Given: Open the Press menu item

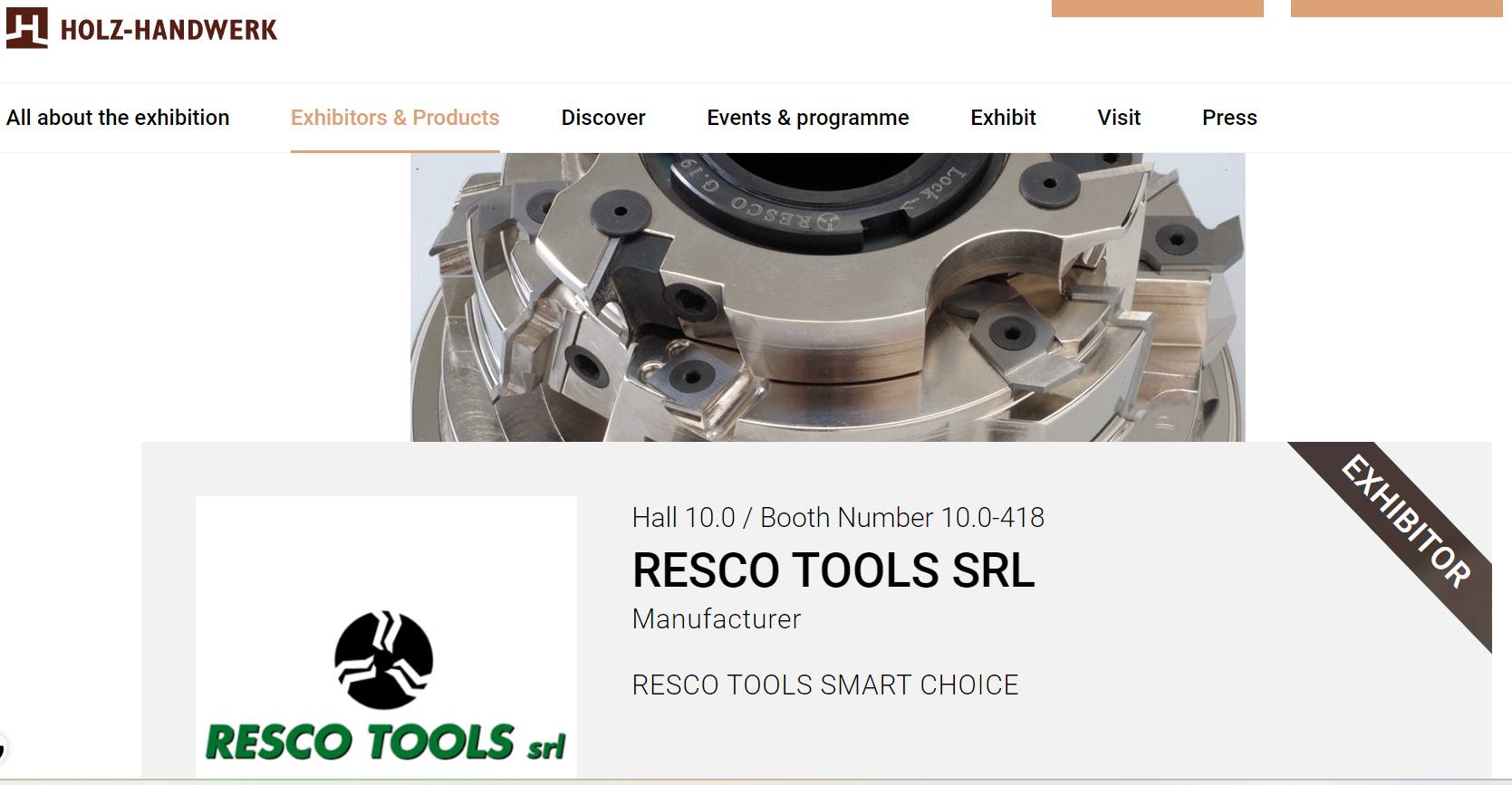Looking at the screenshot, I should click(x=1229, y=118).
